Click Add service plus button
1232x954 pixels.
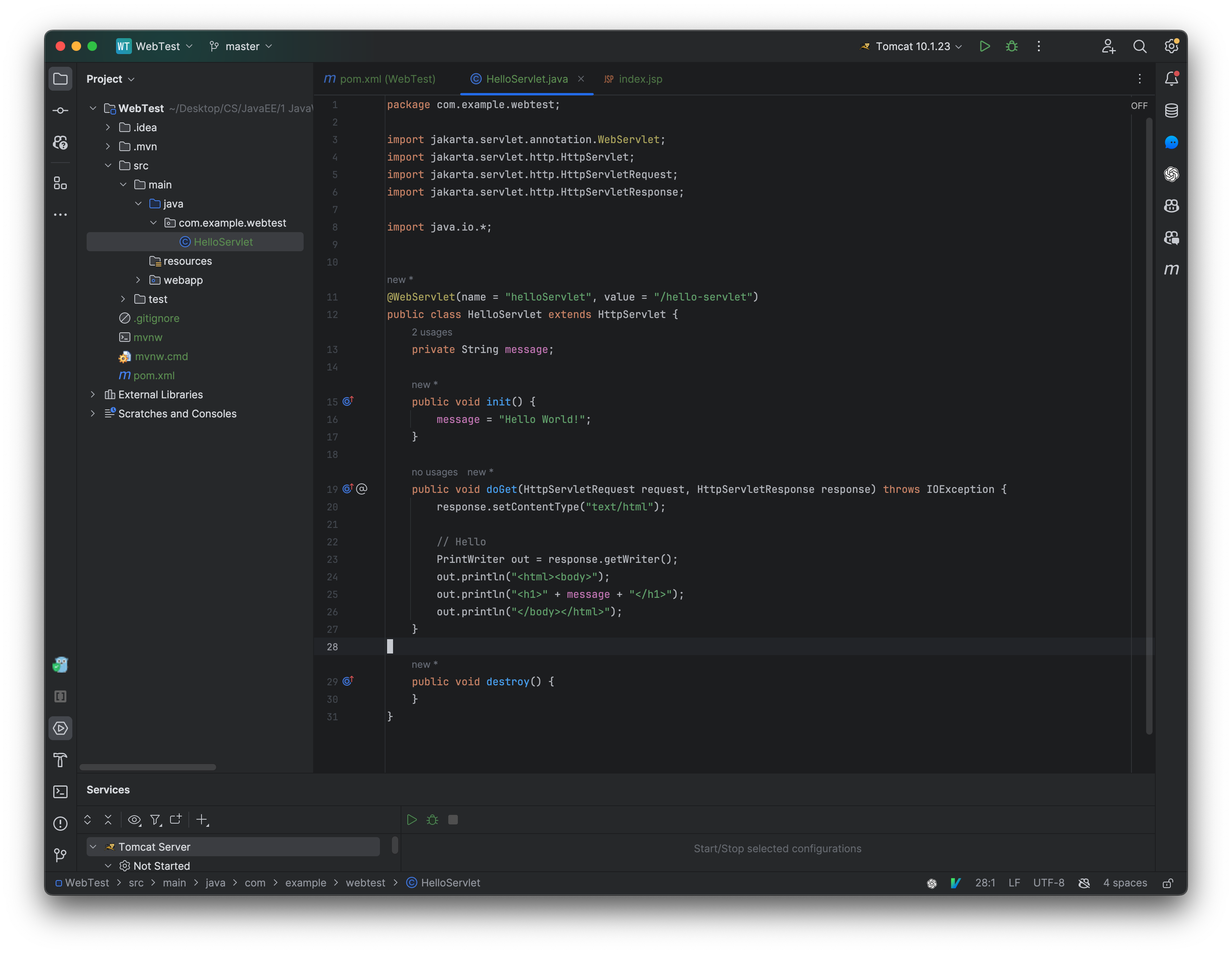click(202, 820)
